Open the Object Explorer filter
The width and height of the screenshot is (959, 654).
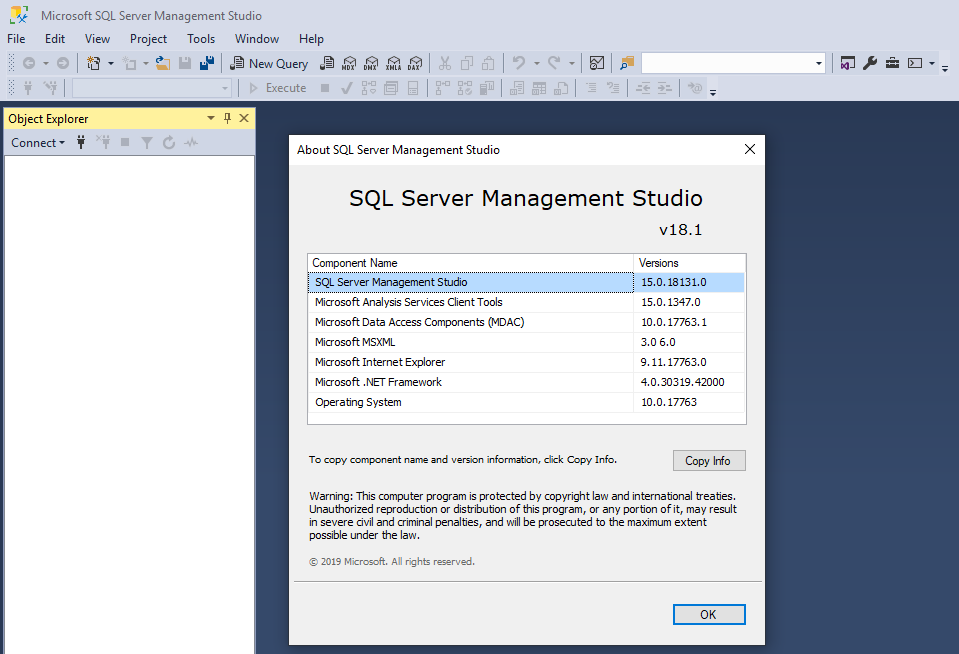147,142
